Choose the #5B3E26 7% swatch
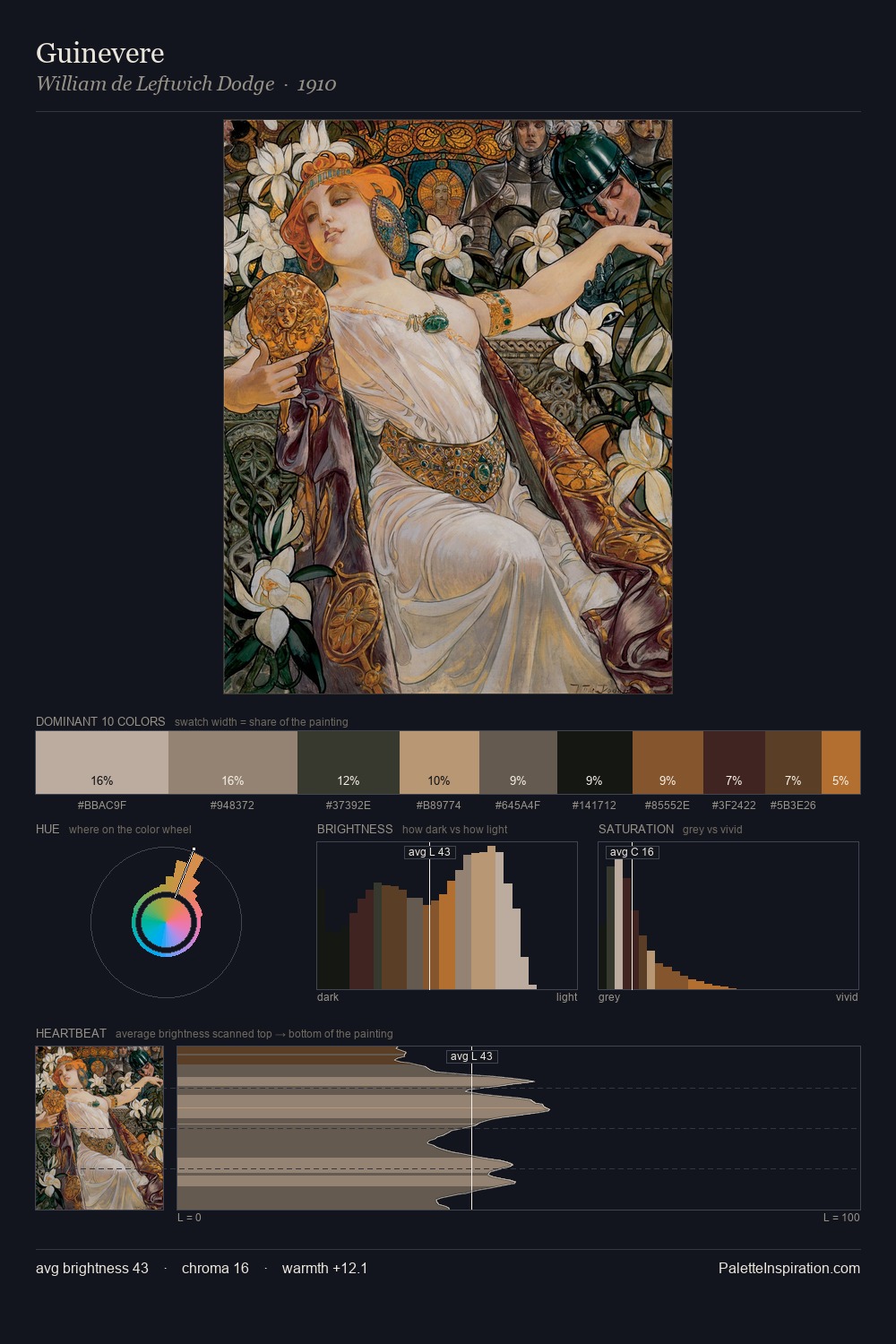Screen dimensions: 896x1344 pos(793,762)
